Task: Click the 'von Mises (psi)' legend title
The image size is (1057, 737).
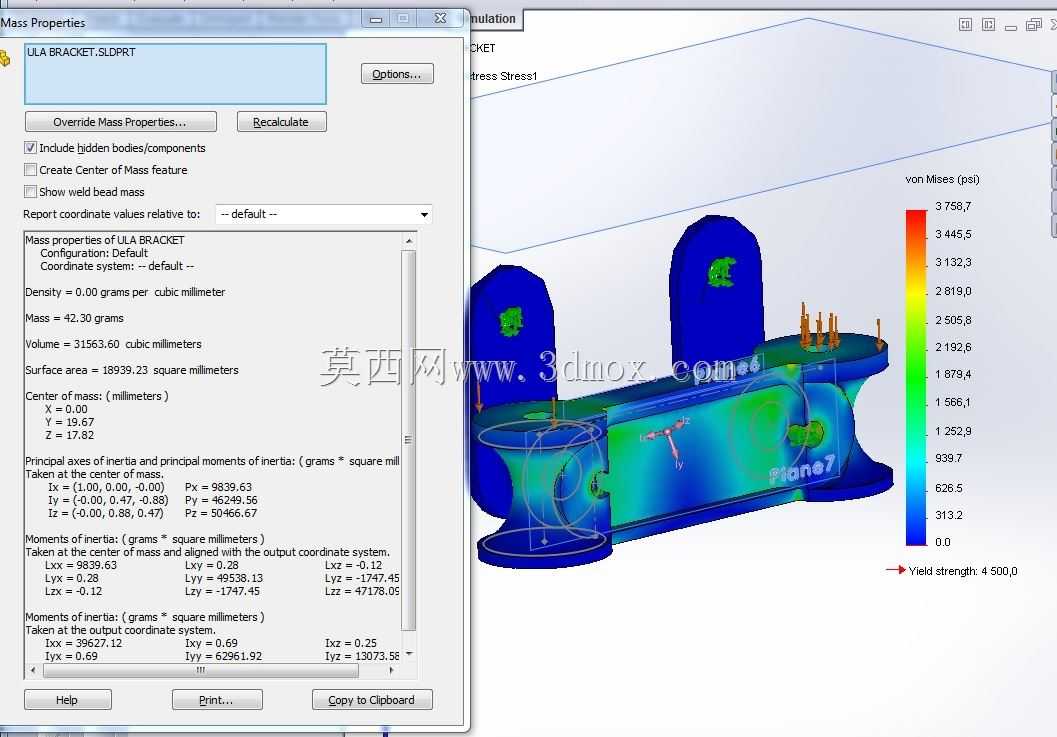Action: tap(942, 179)
